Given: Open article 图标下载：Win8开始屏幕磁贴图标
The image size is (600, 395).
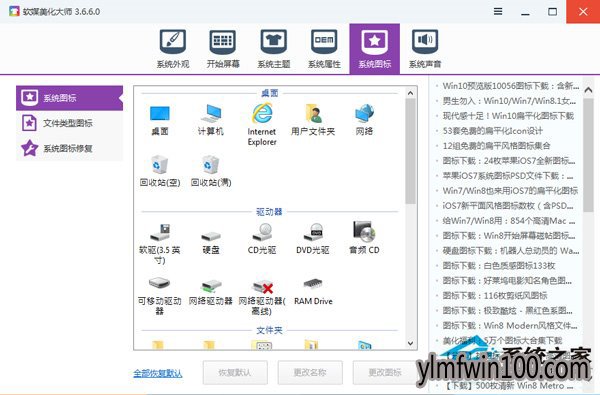Looking at the screenshot, I should coord(509,236).
